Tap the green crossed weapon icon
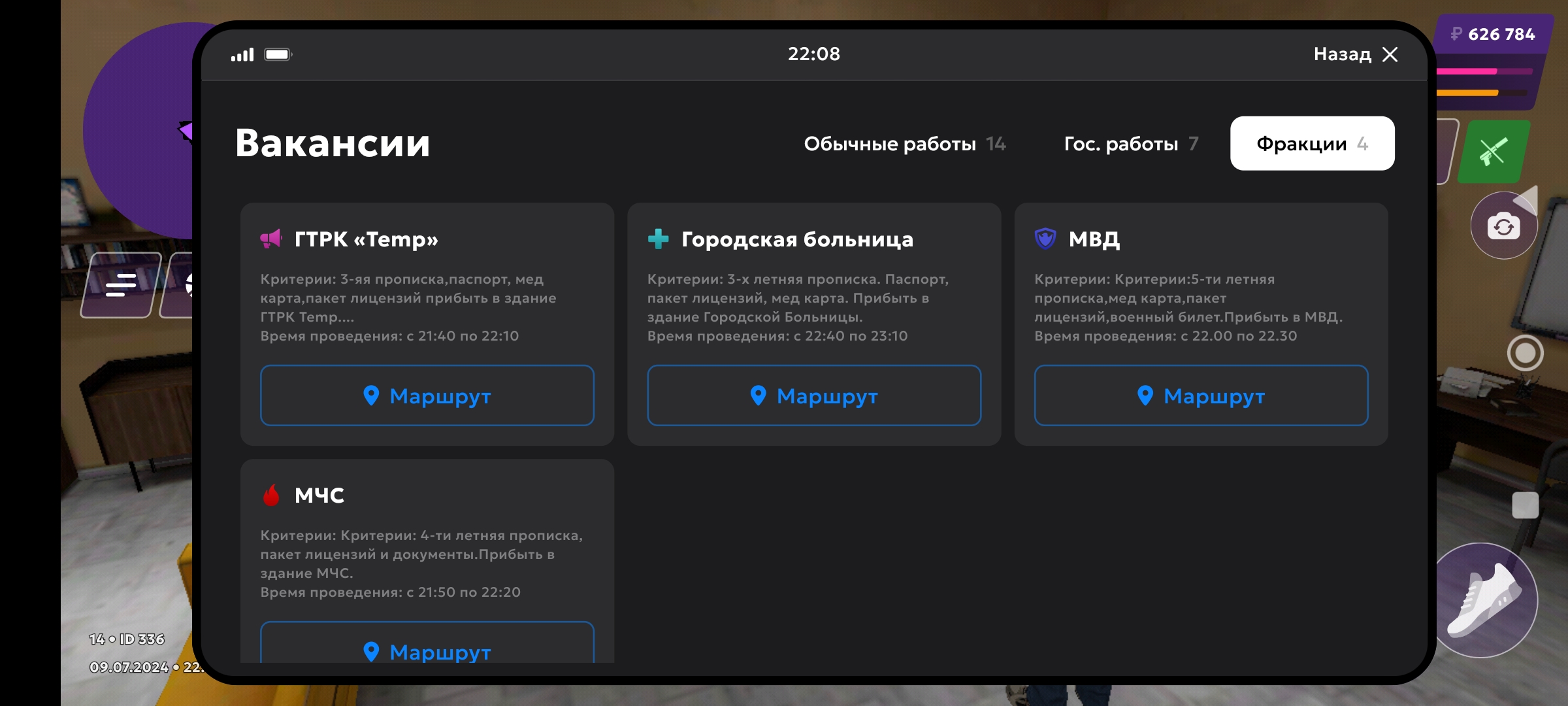 [1493, 151]
